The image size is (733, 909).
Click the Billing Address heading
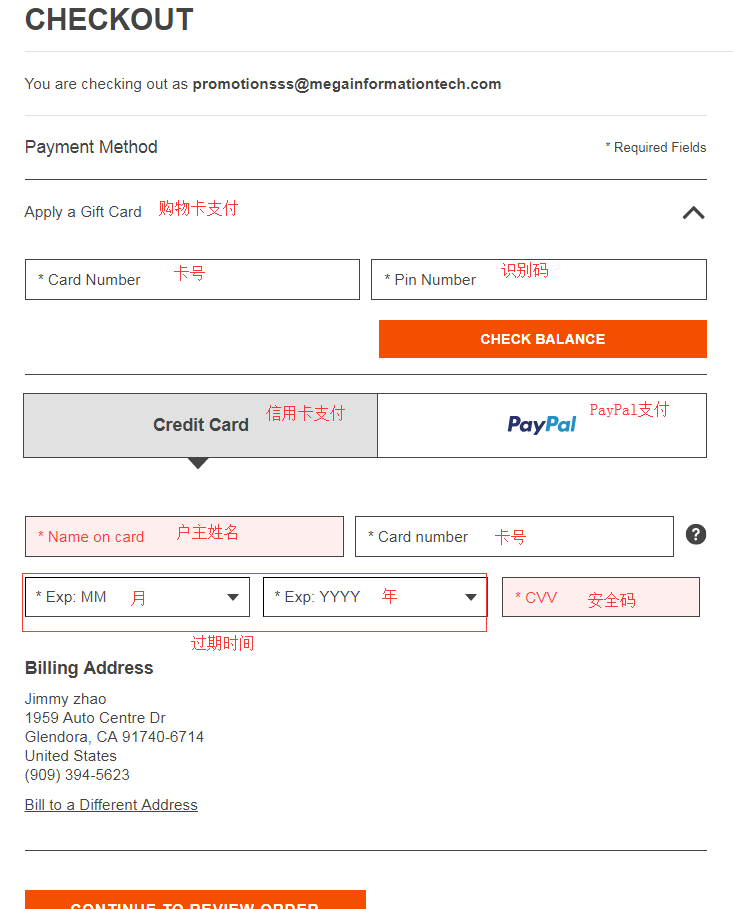(x=89, y=668)
